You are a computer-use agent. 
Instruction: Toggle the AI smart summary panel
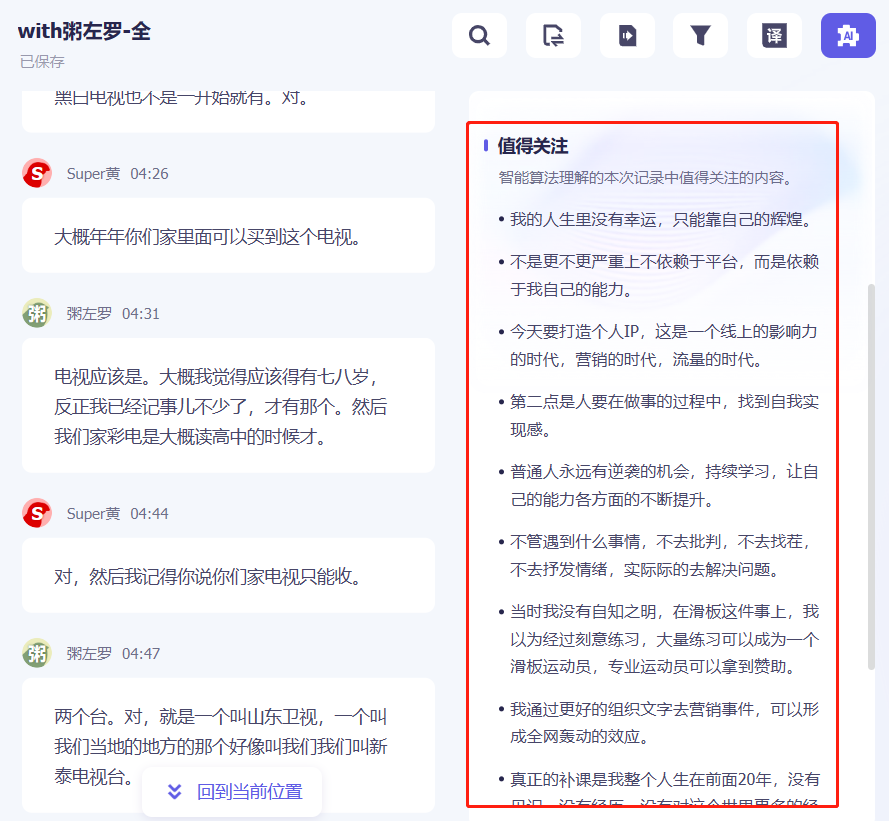click(847, 35)
